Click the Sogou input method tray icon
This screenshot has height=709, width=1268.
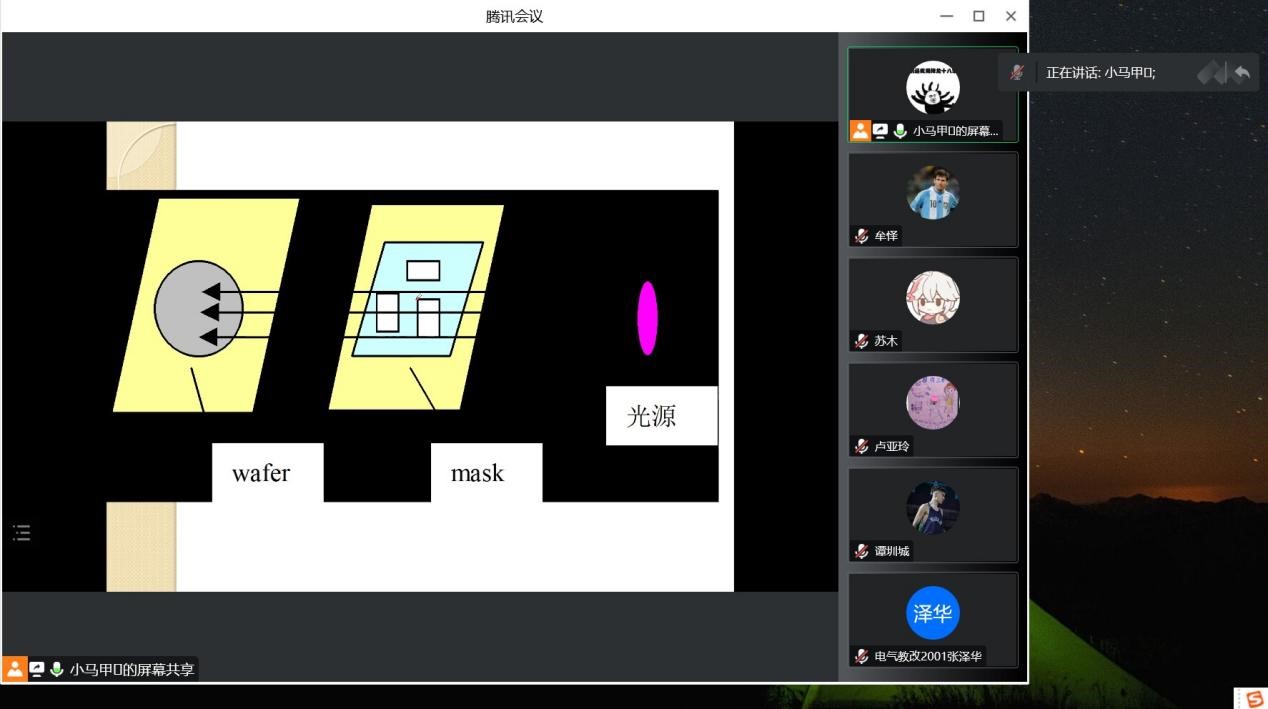pyautogui.click(x=1254, y=698)
